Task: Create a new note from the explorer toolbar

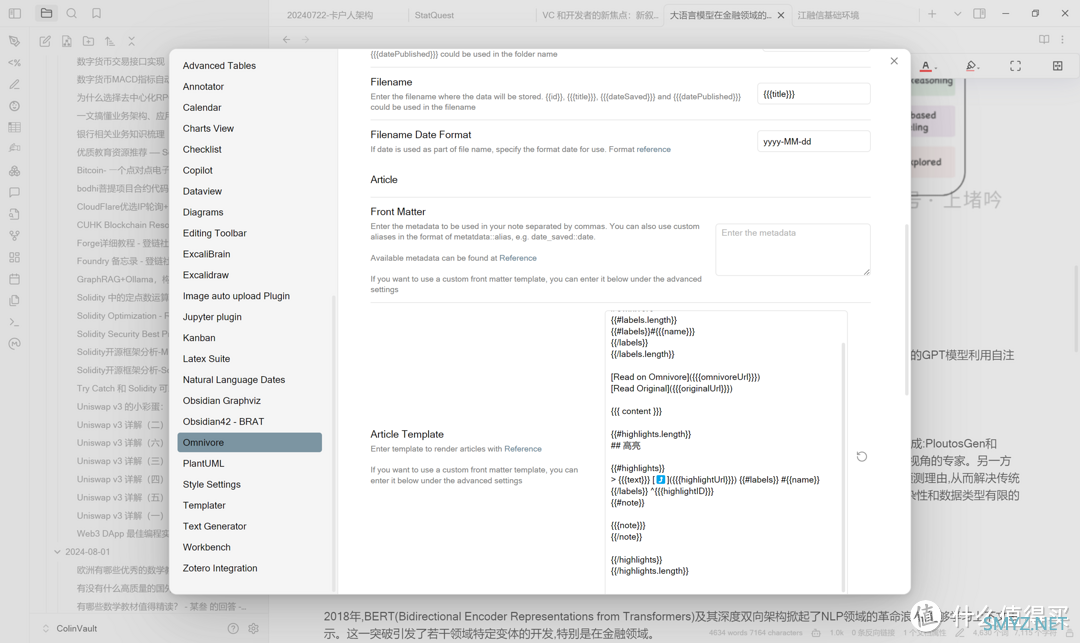Action: pos(45,41)
